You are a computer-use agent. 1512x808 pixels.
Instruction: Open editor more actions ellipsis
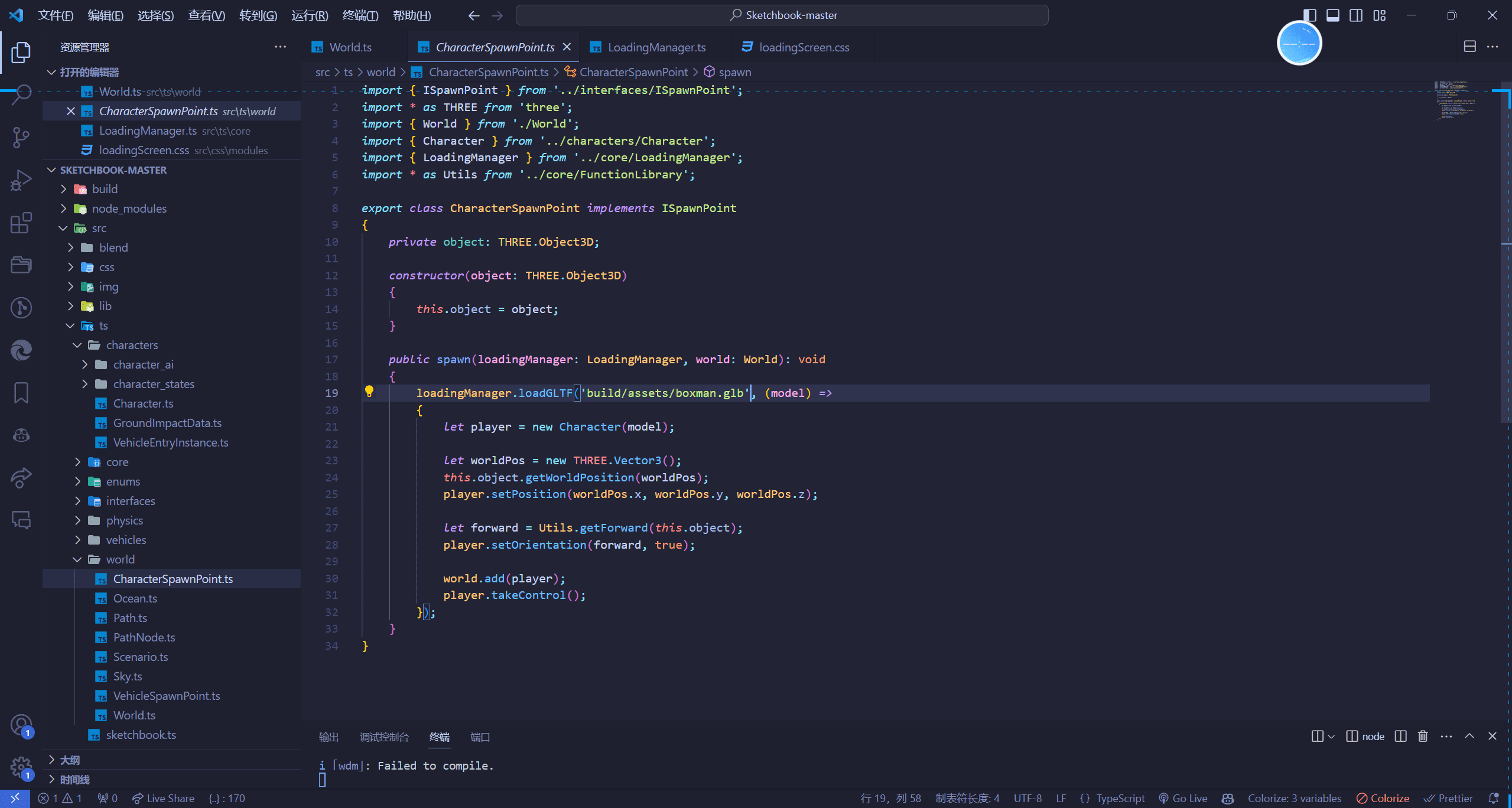point(1493,47)
